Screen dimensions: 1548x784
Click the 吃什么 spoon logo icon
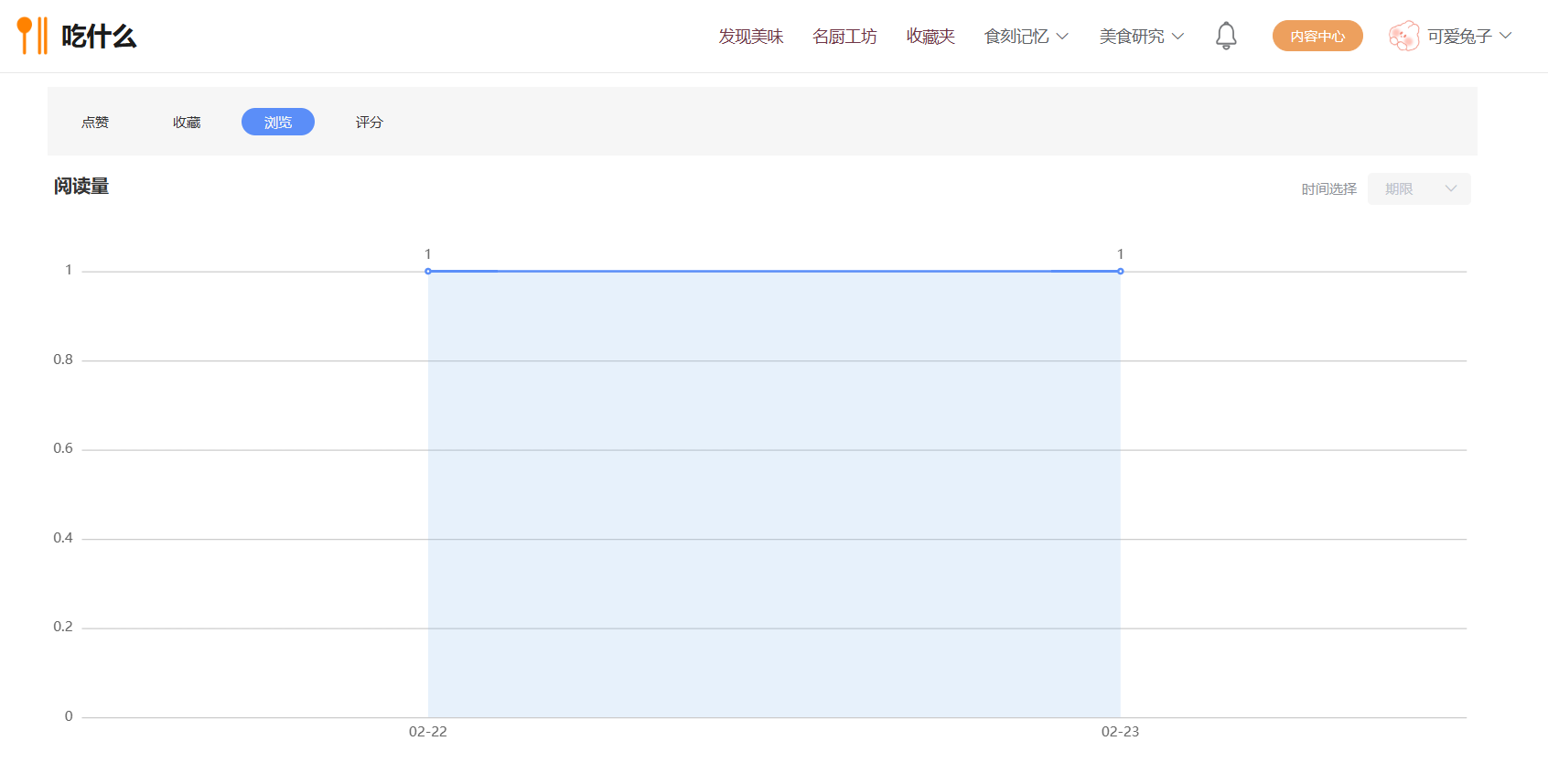tap(32, 36)
